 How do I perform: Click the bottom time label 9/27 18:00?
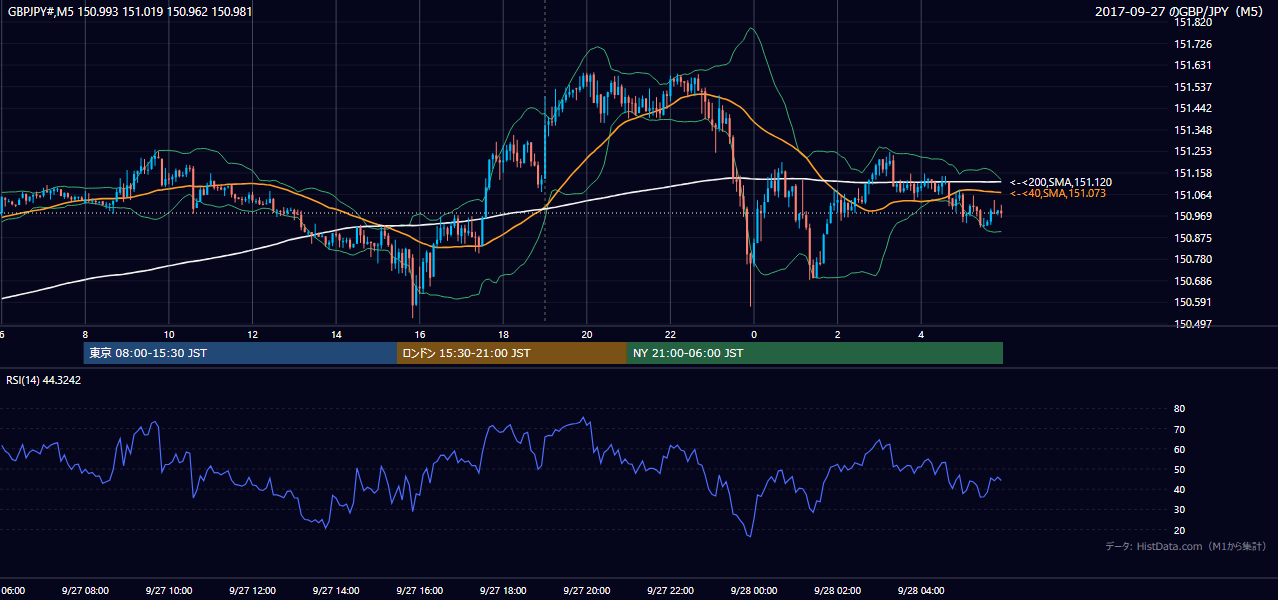click(x=503, y=590)
